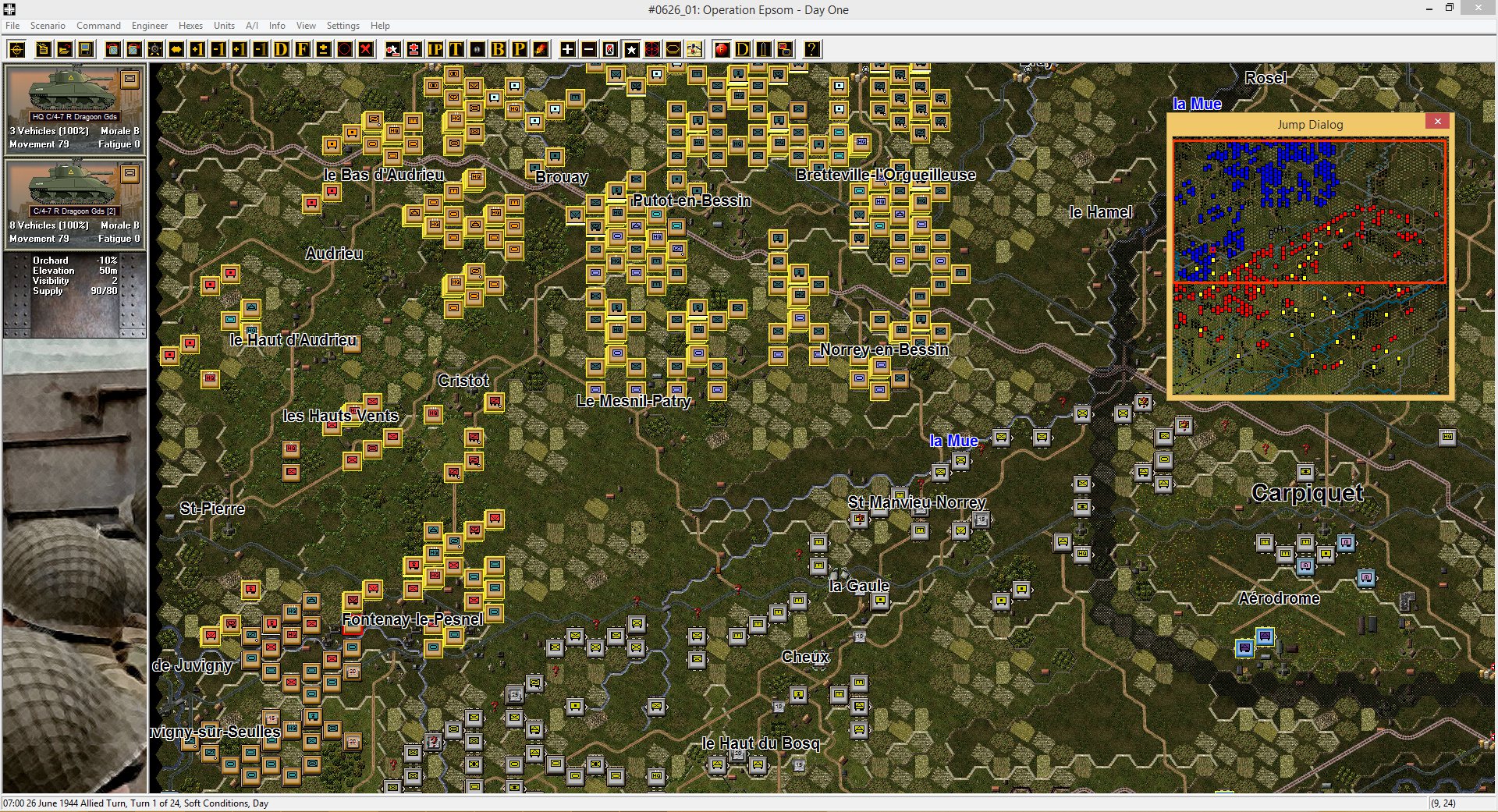
Task: Toggle the white star toolbar button
Action: (x=631, y=50)
